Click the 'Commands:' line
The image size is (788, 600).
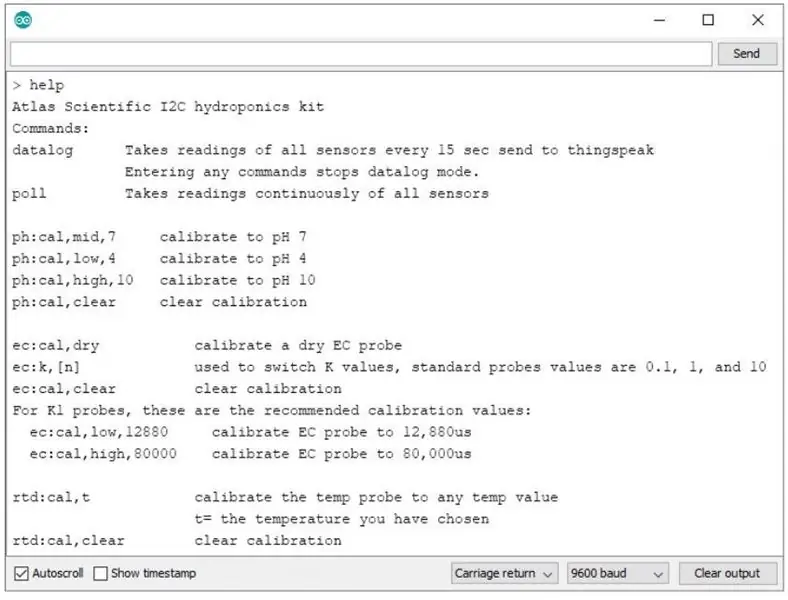(x=51, y=129)
